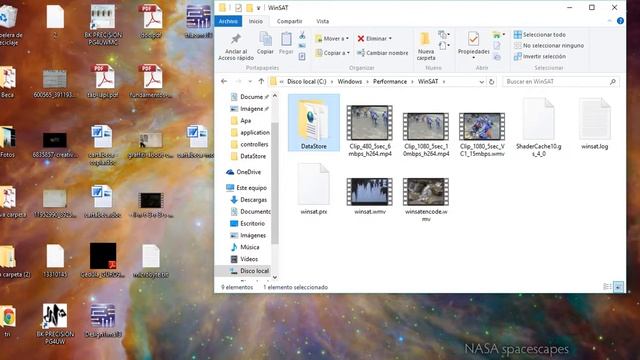Open the Copiar a dropdown

pos(332,53)
